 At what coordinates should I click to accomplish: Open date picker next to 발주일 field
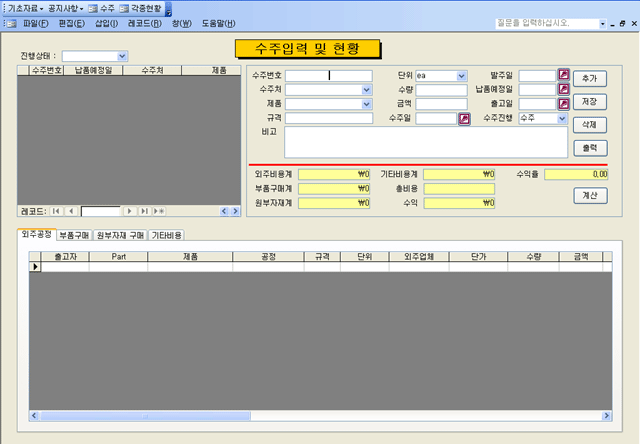[x=564, y=74]
